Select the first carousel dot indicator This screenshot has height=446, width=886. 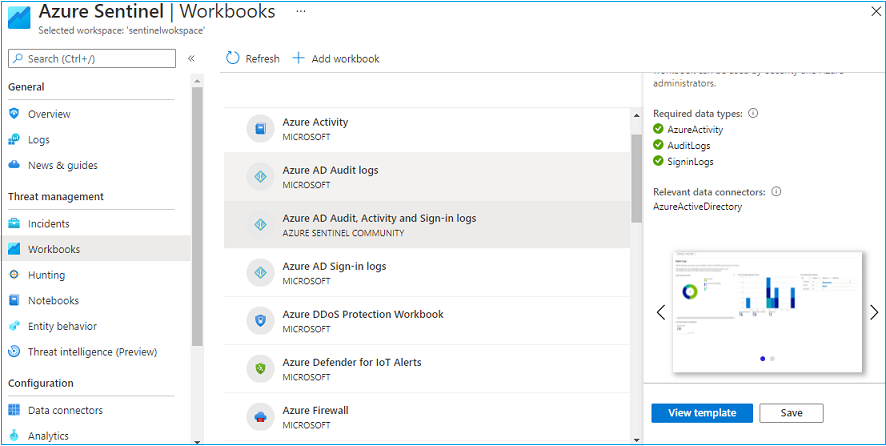pos(763,358)
